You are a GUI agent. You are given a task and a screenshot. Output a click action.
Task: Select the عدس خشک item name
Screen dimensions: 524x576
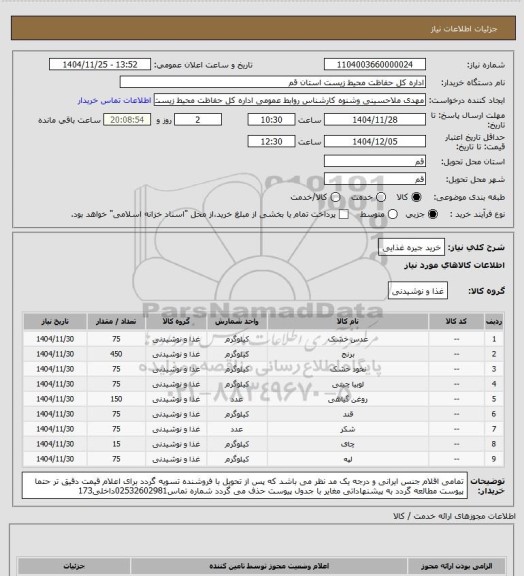click(x=348, y=339)
